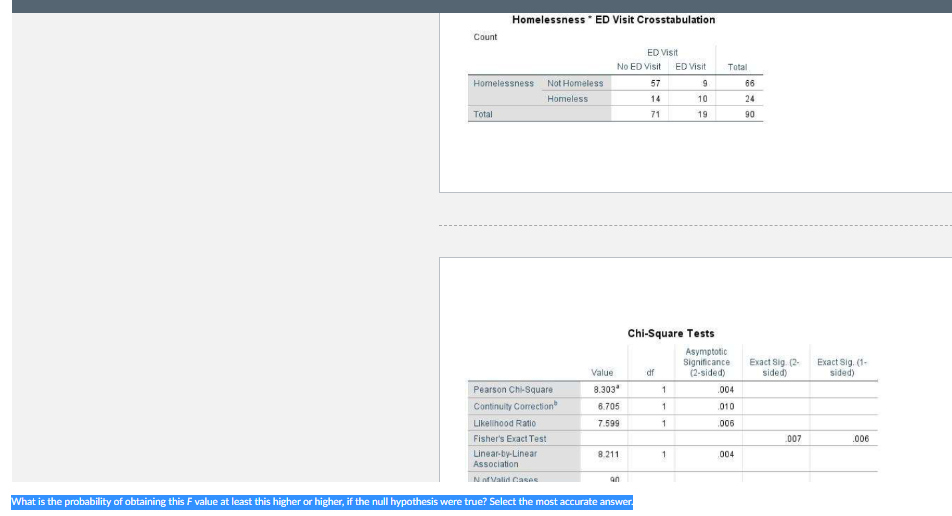Screen dimensions: 952x516
Task: Click the 'Count' label above crosstab
Action: pyautogui.click(x=485, y=37)
